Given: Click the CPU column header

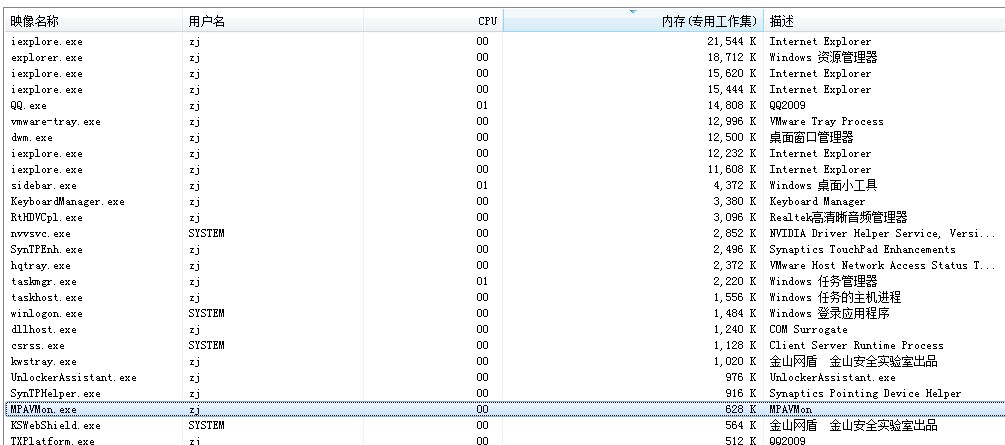Looking at the screenshot, I should coord(487,20).
